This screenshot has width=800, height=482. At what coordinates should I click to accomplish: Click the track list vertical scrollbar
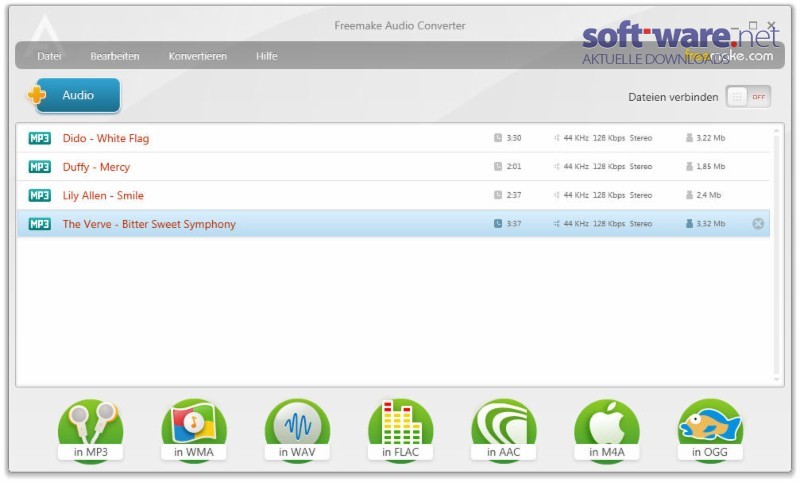coord(777,254)
